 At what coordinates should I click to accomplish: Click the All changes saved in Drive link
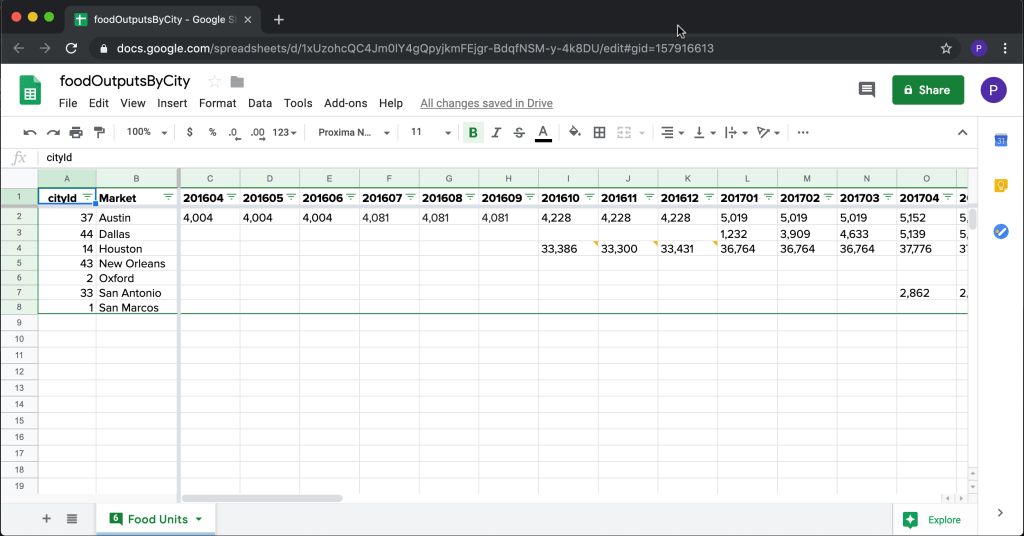[486, 103]
